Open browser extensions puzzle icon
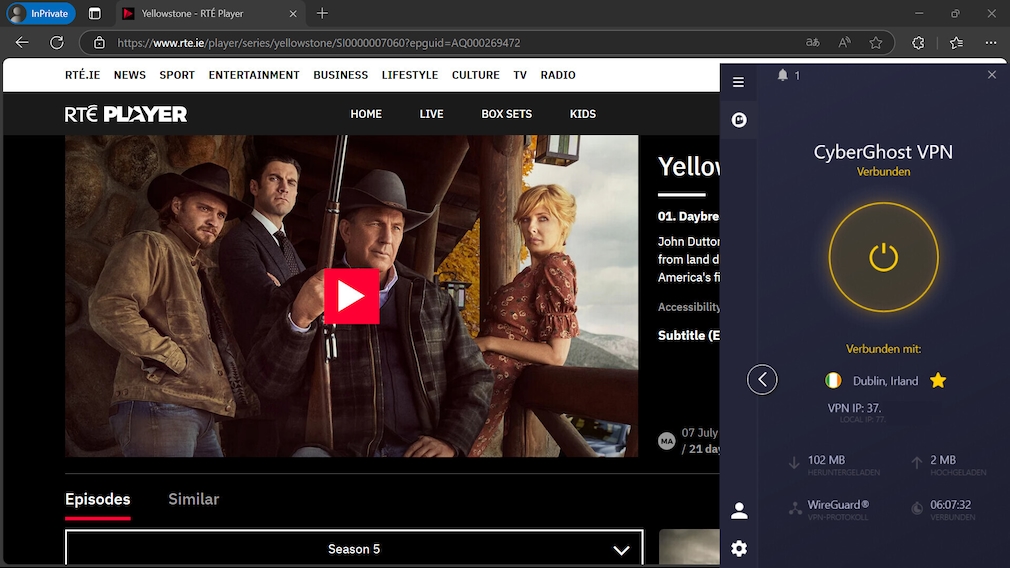The height and width of the screenshot is (568, 1010). tap(918, 43)
